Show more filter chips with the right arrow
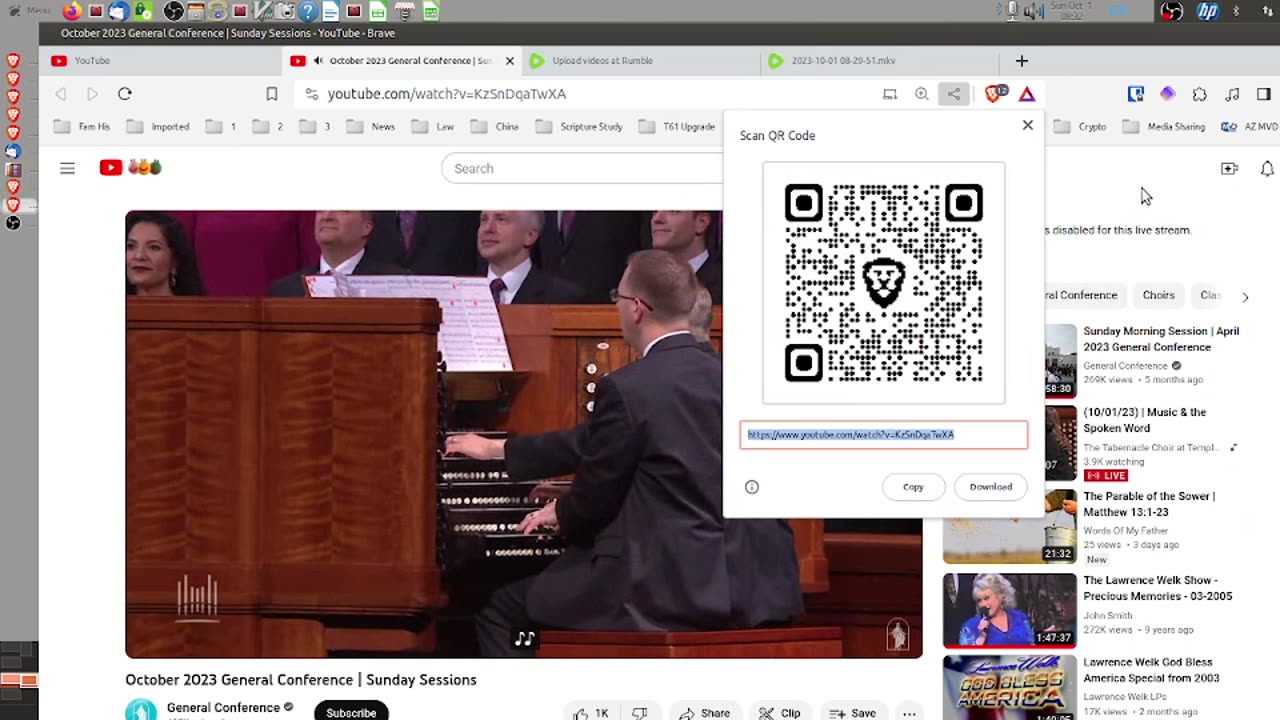This screenshot has height=720, width=1280. click(1245, 297)
